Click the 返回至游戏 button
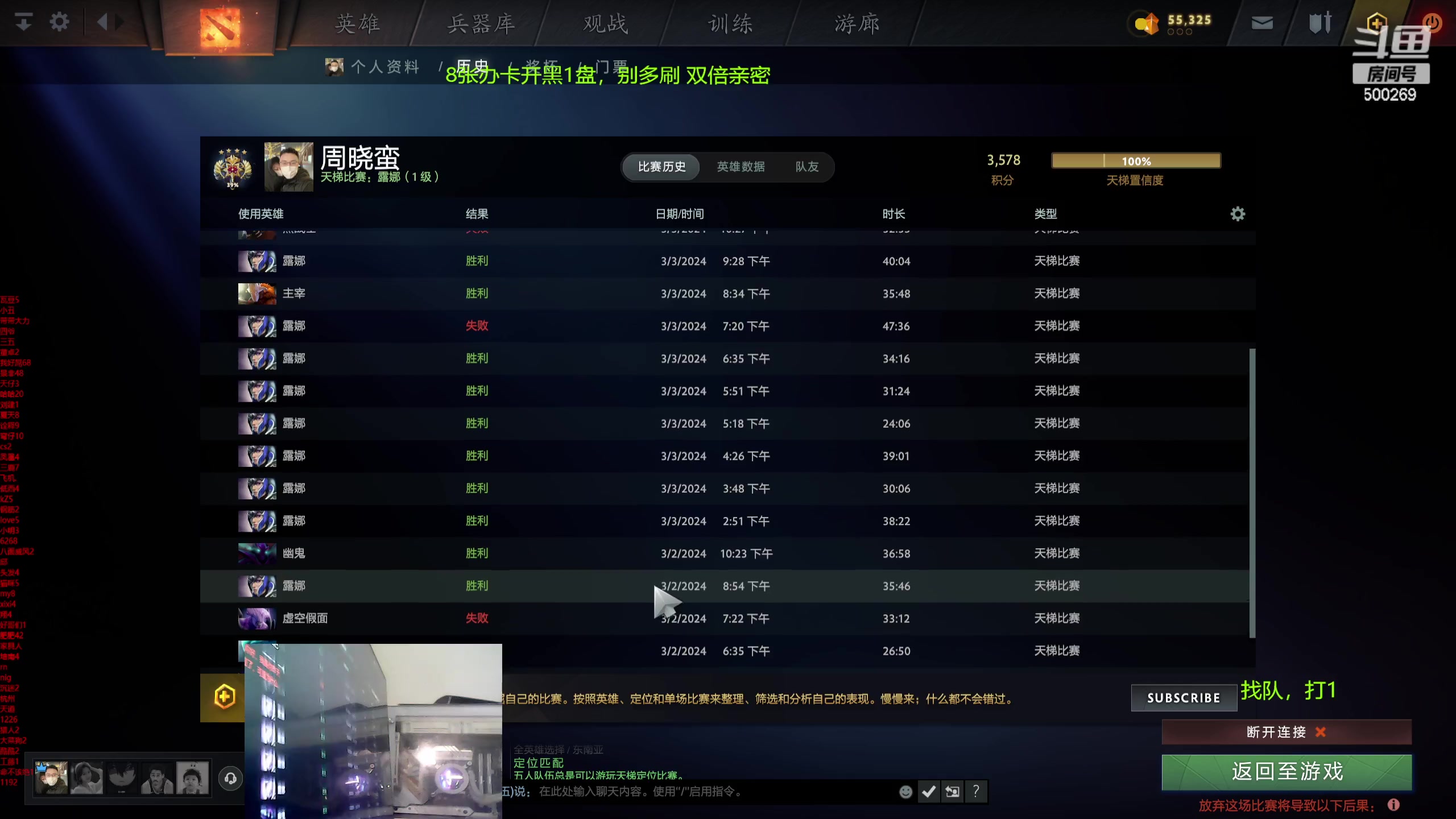This screenshot has height=819, width=1456. (x=1287, y=772)
